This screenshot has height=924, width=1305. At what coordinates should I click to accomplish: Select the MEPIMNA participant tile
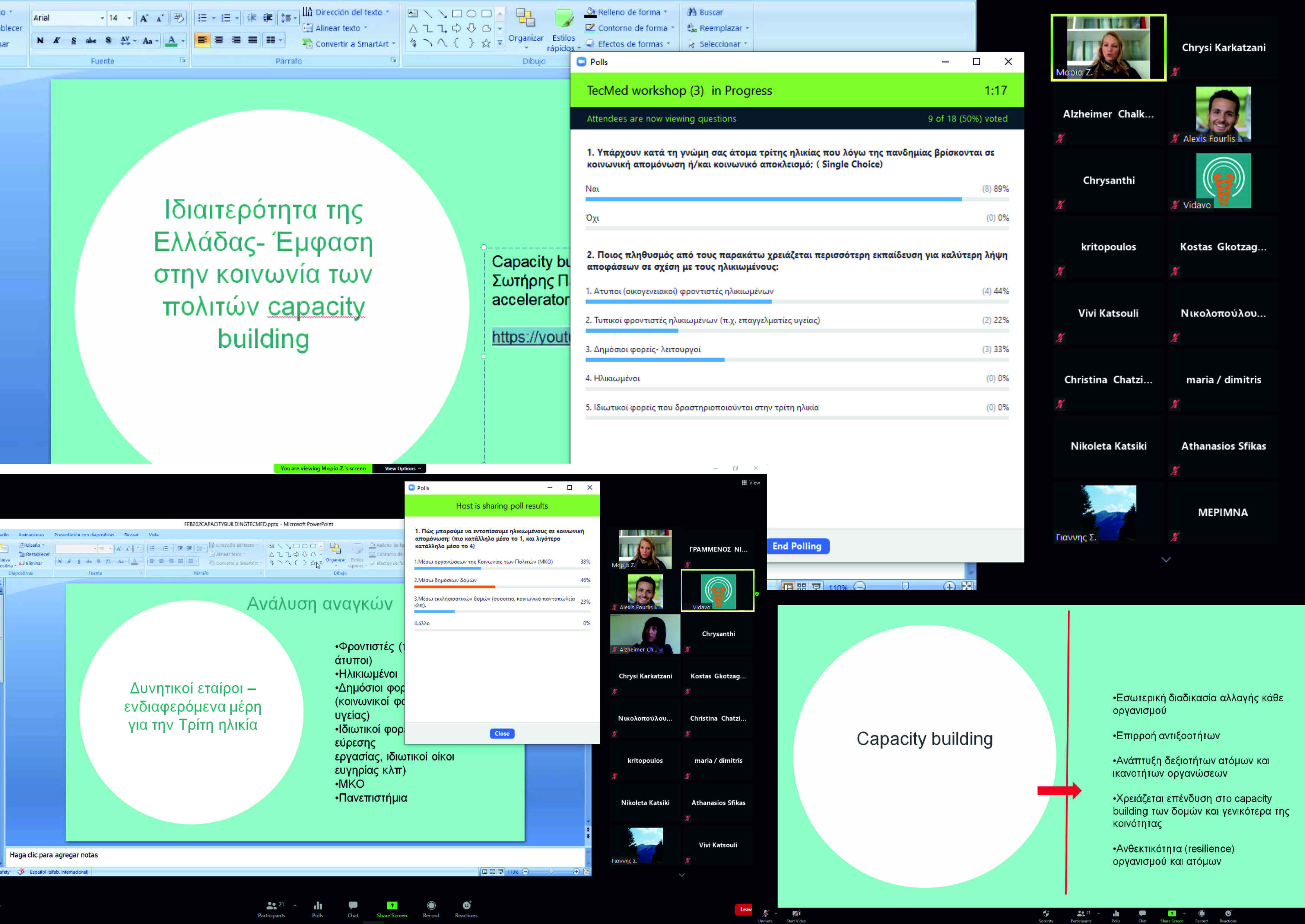tap(1223, 512)
